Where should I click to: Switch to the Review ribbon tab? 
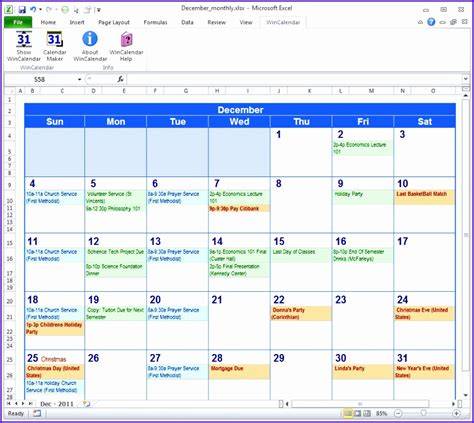217,22
